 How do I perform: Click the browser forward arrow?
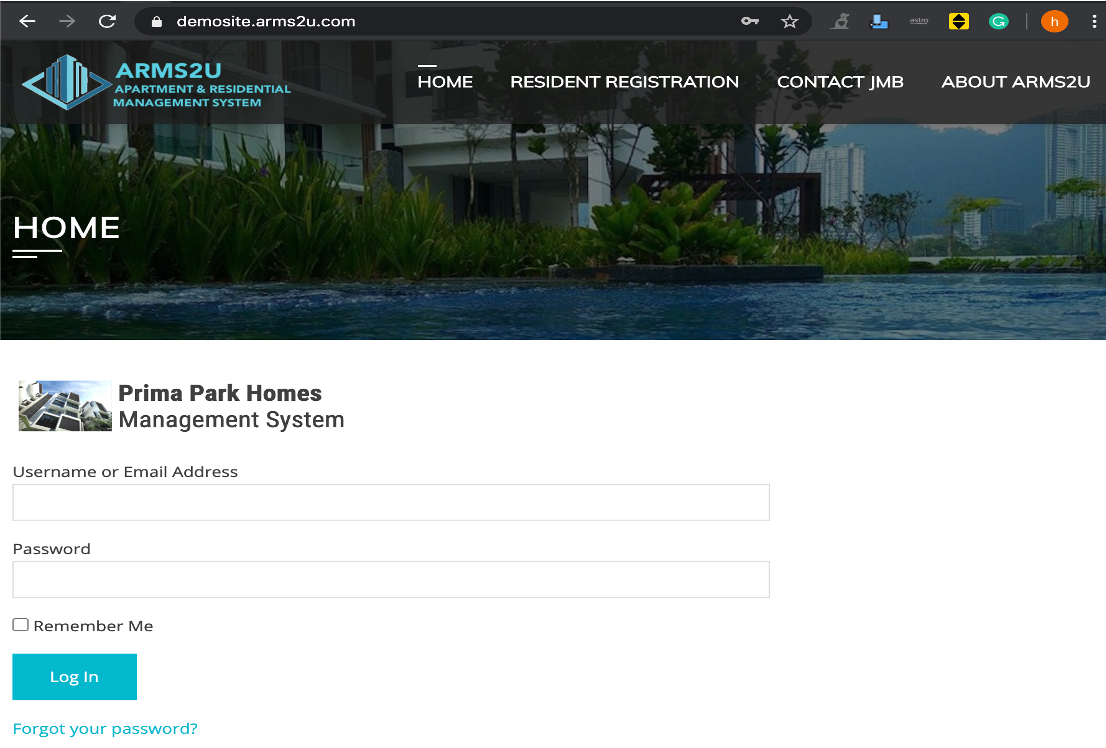coord(67,21)
